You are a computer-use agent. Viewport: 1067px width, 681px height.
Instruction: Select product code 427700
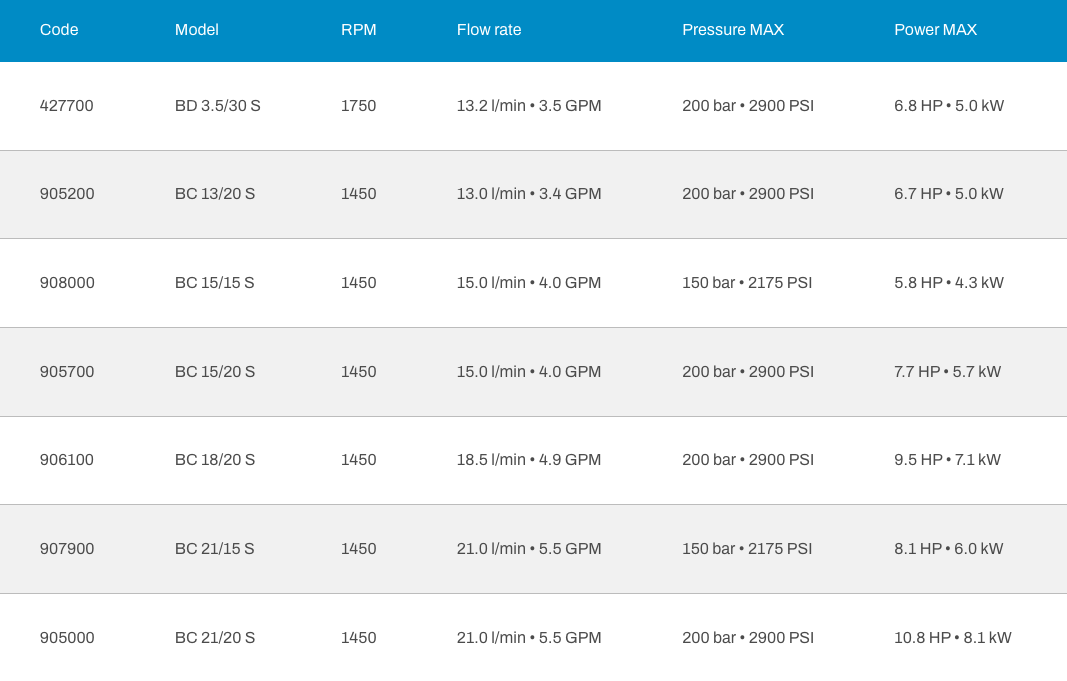coord(66,106)
